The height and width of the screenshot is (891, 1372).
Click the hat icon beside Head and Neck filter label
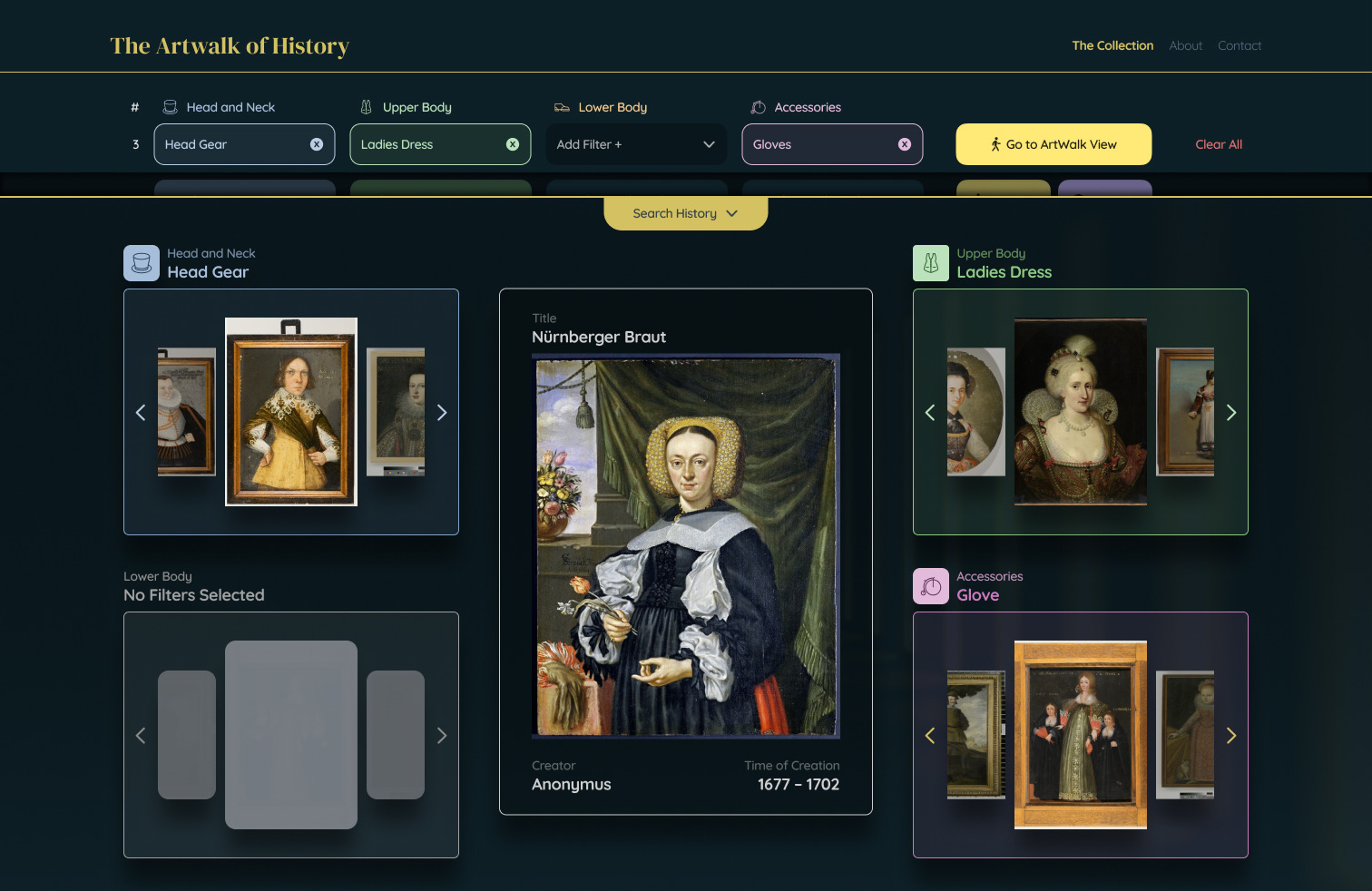pyautogui.click(x=170, y=107)
